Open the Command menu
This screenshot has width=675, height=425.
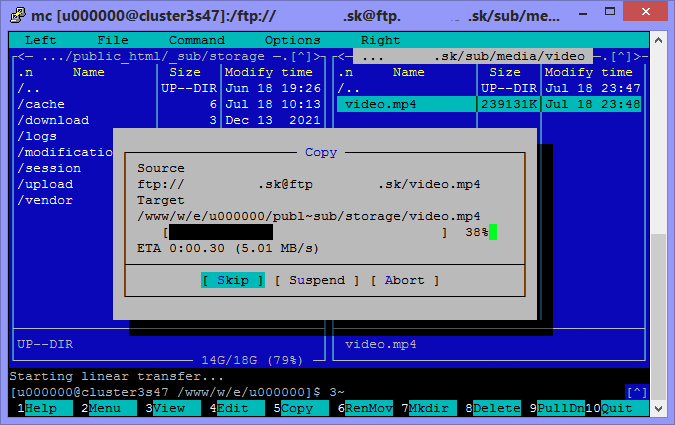[x=196, y=40]
